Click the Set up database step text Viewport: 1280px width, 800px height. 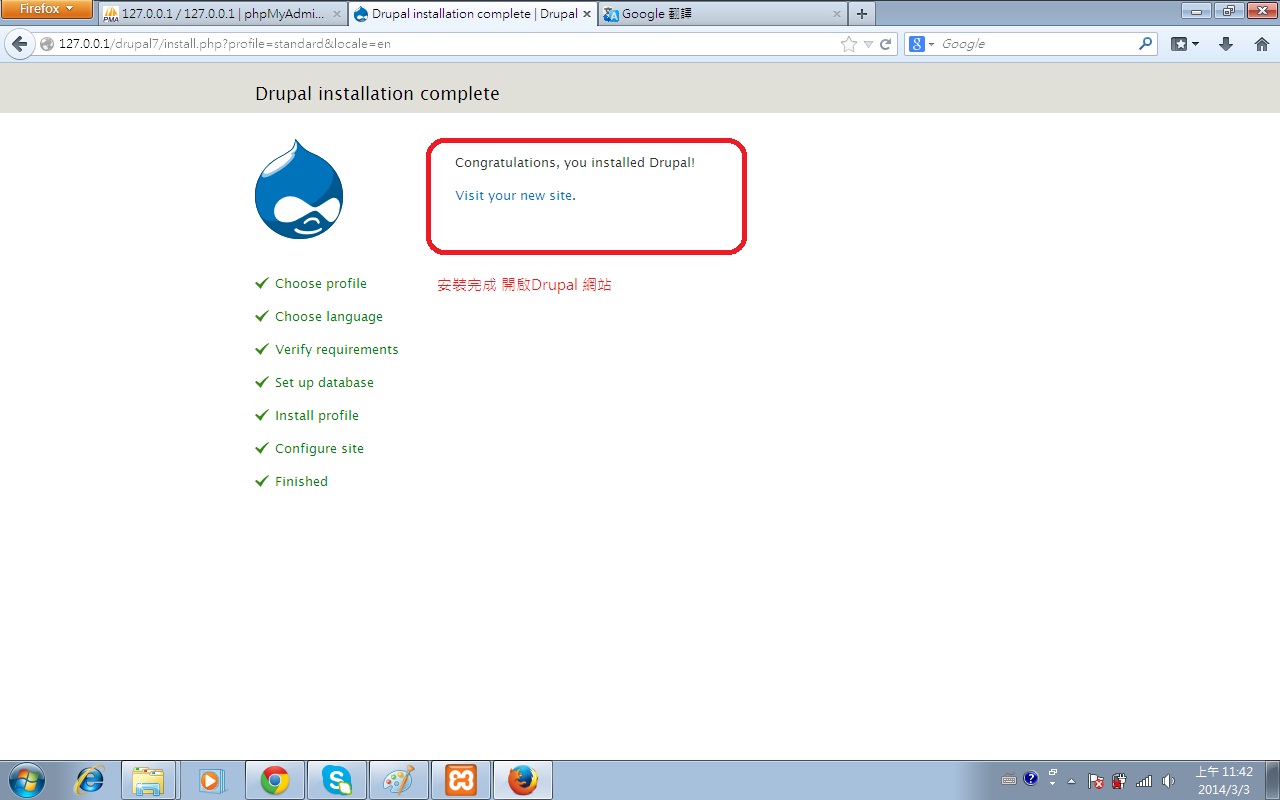coord(324,382)
